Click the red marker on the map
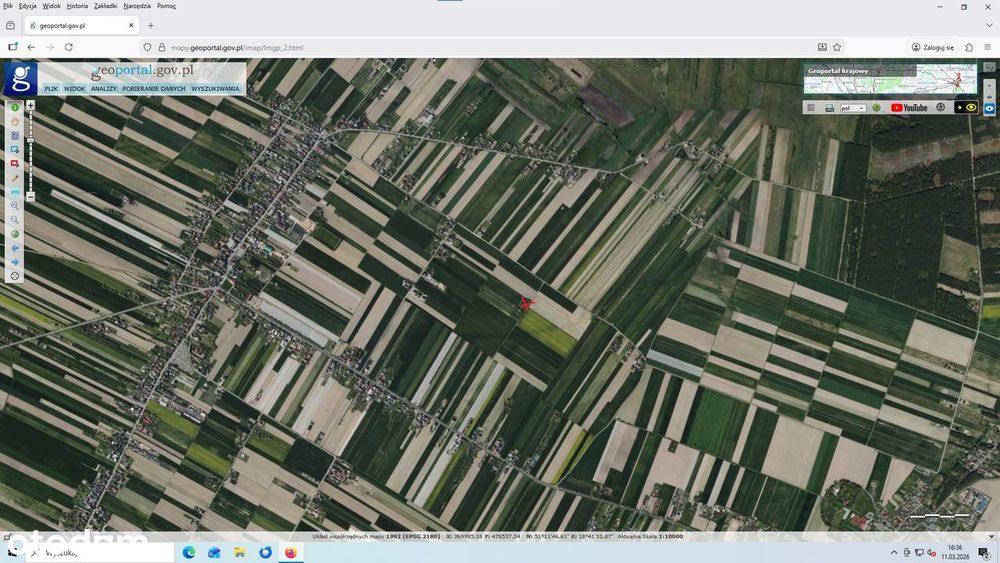1000x563 pixels. 526,303
